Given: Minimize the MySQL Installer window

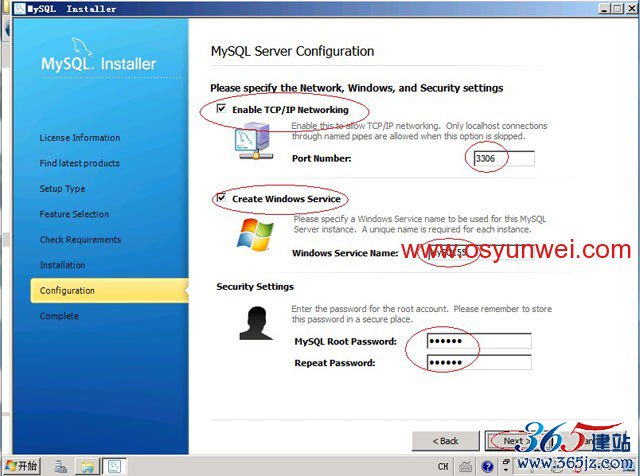Looking at the screenshot, I should [x=605, y=8].
